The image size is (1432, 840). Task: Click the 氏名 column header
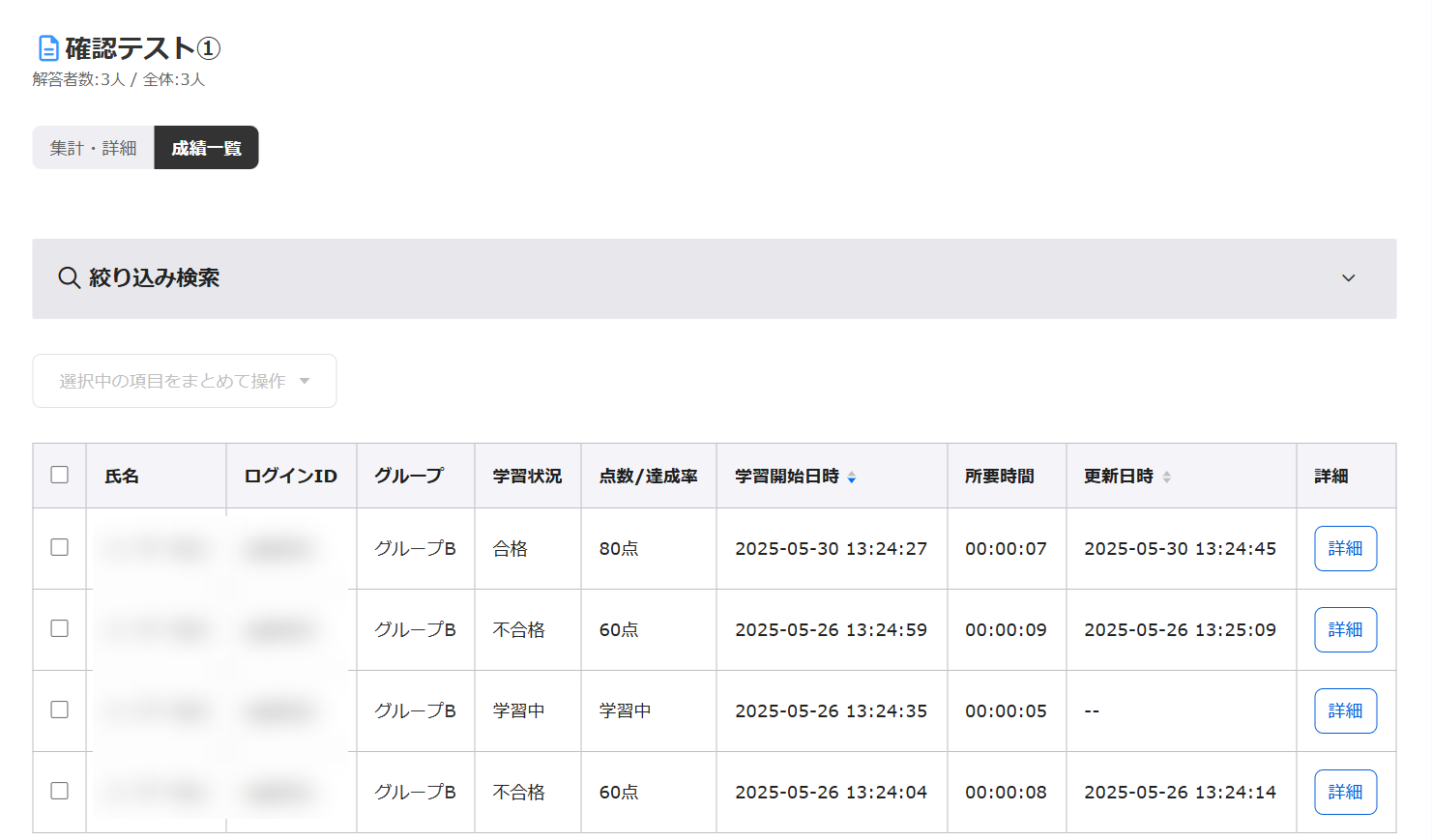point(122,476)
